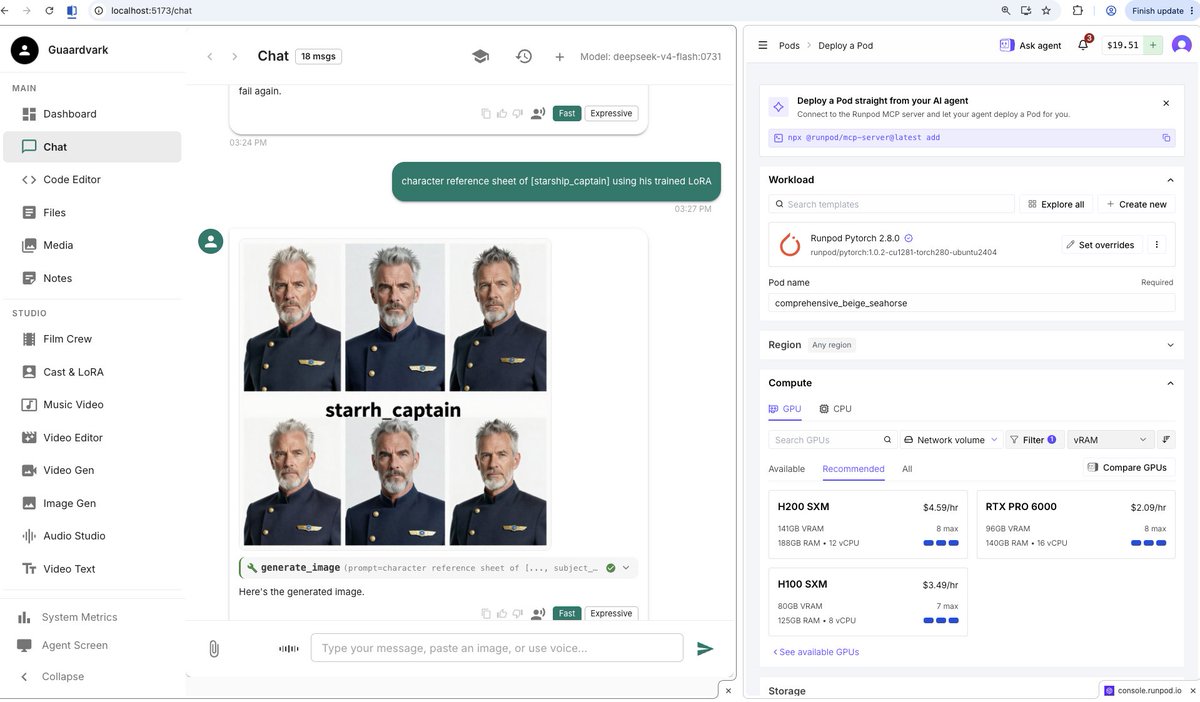Image resolution: width=1200 pixels, height=702 pixels.
Task: Click the Finish update browser button
Action: click(1158, 10)
